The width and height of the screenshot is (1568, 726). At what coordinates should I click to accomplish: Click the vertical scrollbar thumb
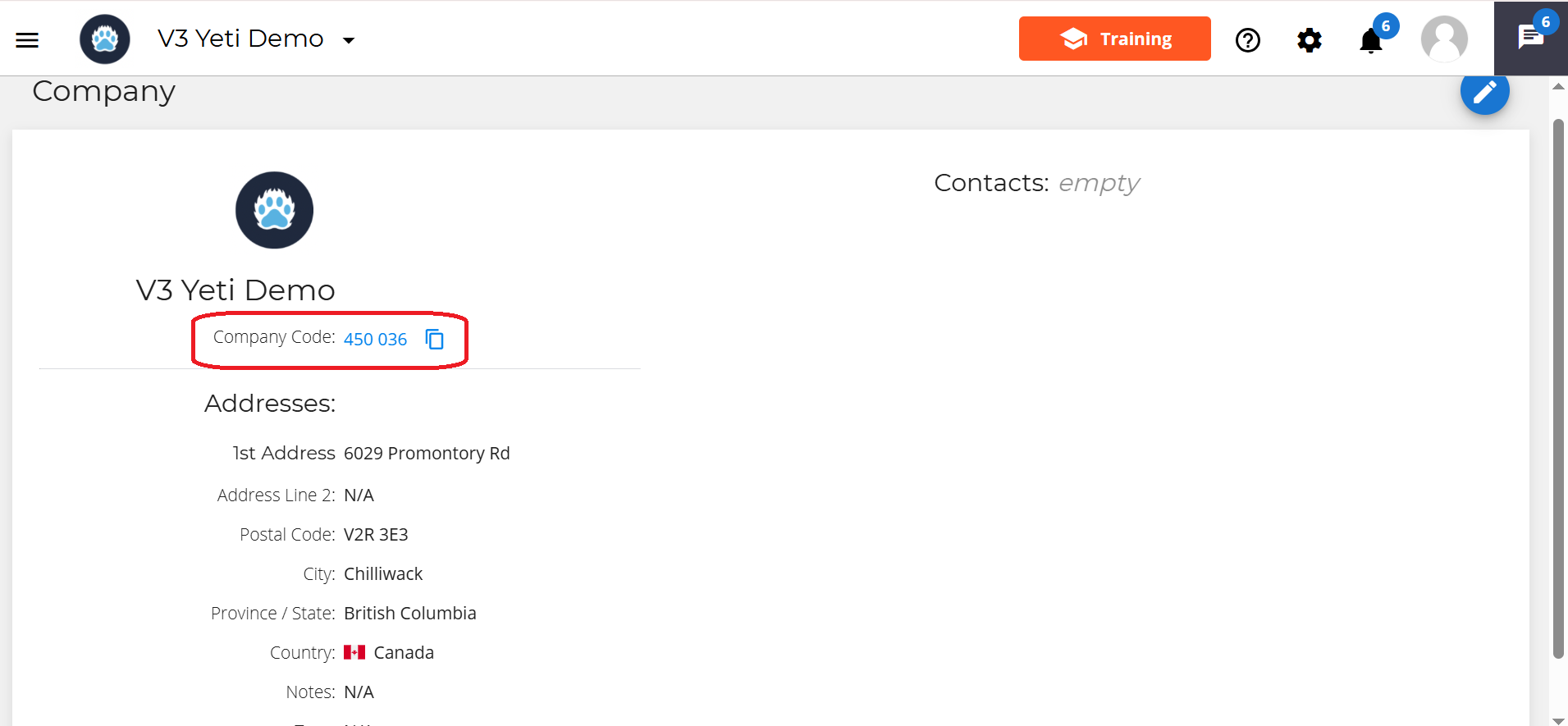point(1558,386)
